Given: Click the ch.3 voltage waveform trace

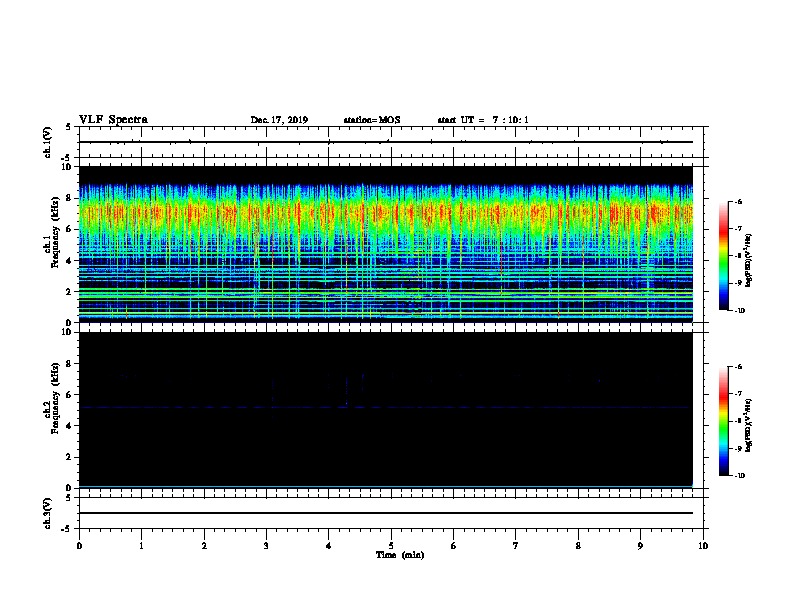Looking at the screenshot, I should pos(386,513).
